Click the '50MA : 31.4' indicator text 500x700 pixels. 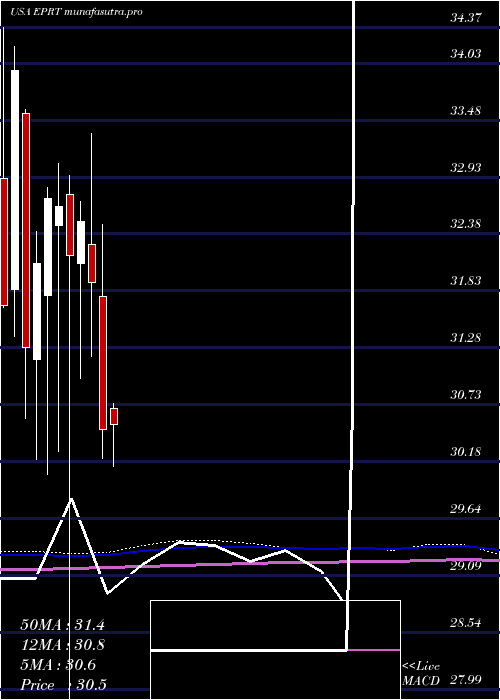pyautogui.click(x=62, y=625)
